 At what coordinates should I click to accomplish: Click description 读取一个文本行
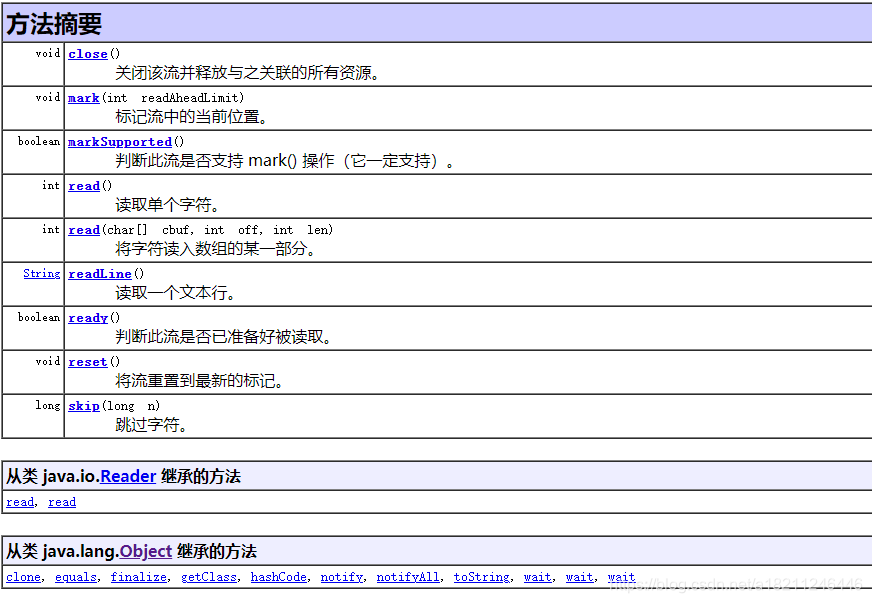click(x=175, y=293)
